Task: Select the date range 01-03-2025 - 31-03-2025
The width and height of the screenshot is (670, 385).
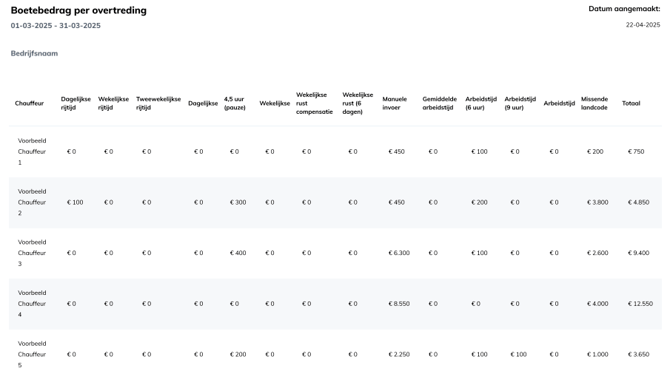Action: pyautogui.click(x=56, y=26)
